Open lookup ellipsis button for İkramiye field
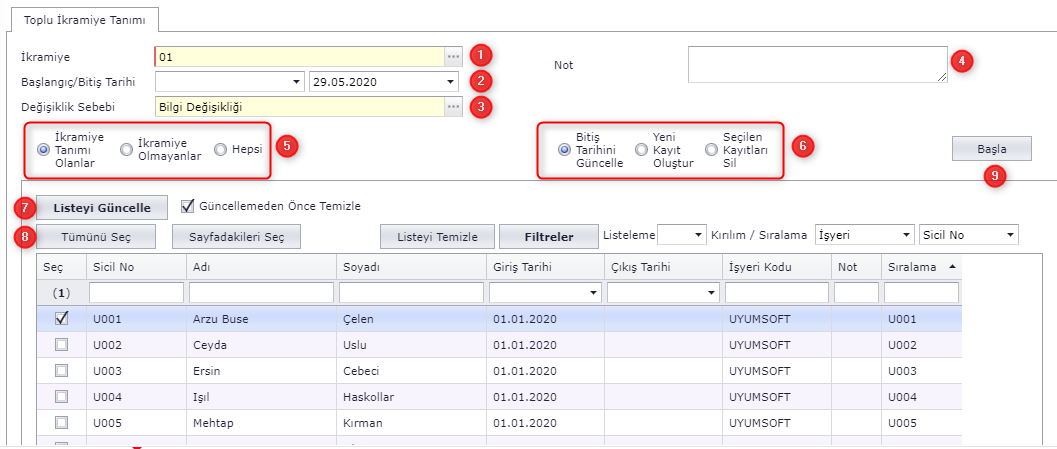This screenshot has width=1057, height=449. [x=453, y=56]
